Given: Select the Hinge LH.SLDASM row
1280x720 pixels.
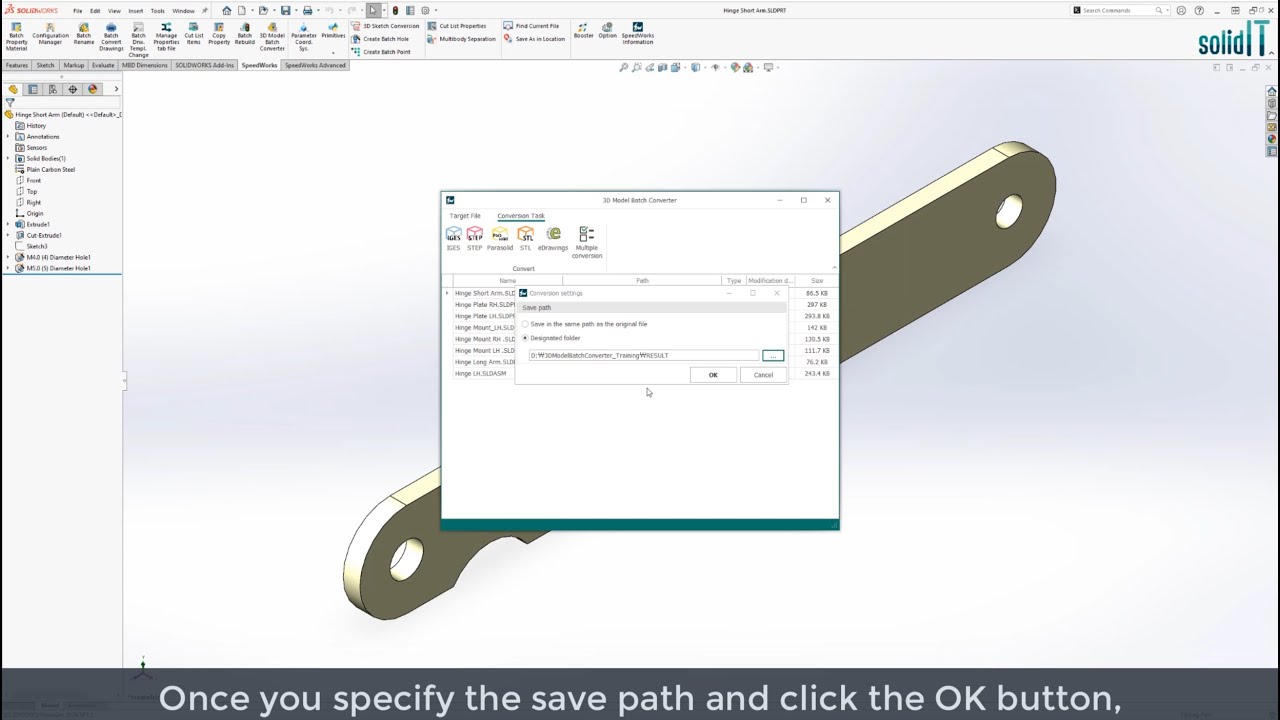Looking at the screenshot, I should tap(640, 373).
